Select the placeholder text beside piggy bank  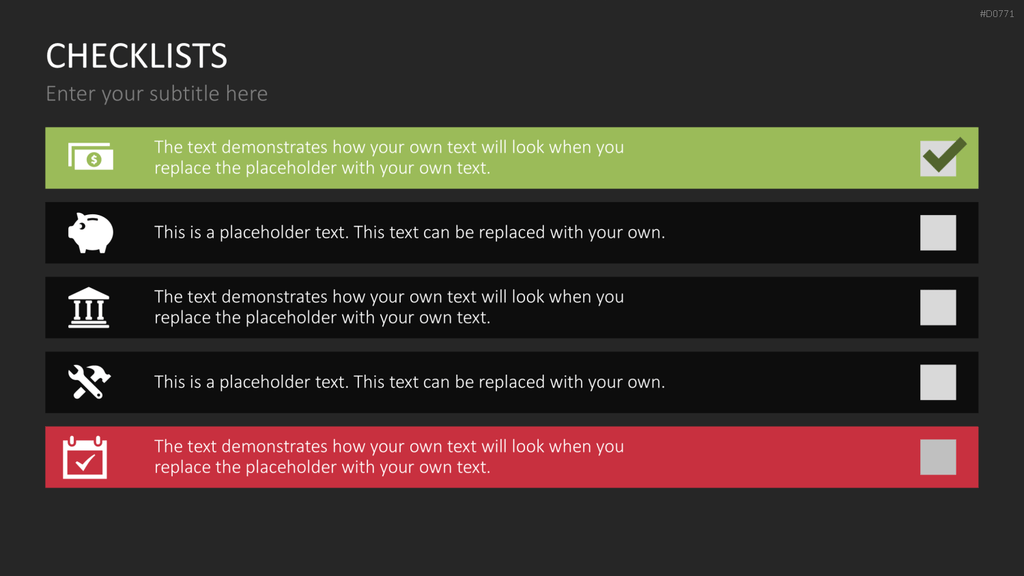(x=409, y=232)
